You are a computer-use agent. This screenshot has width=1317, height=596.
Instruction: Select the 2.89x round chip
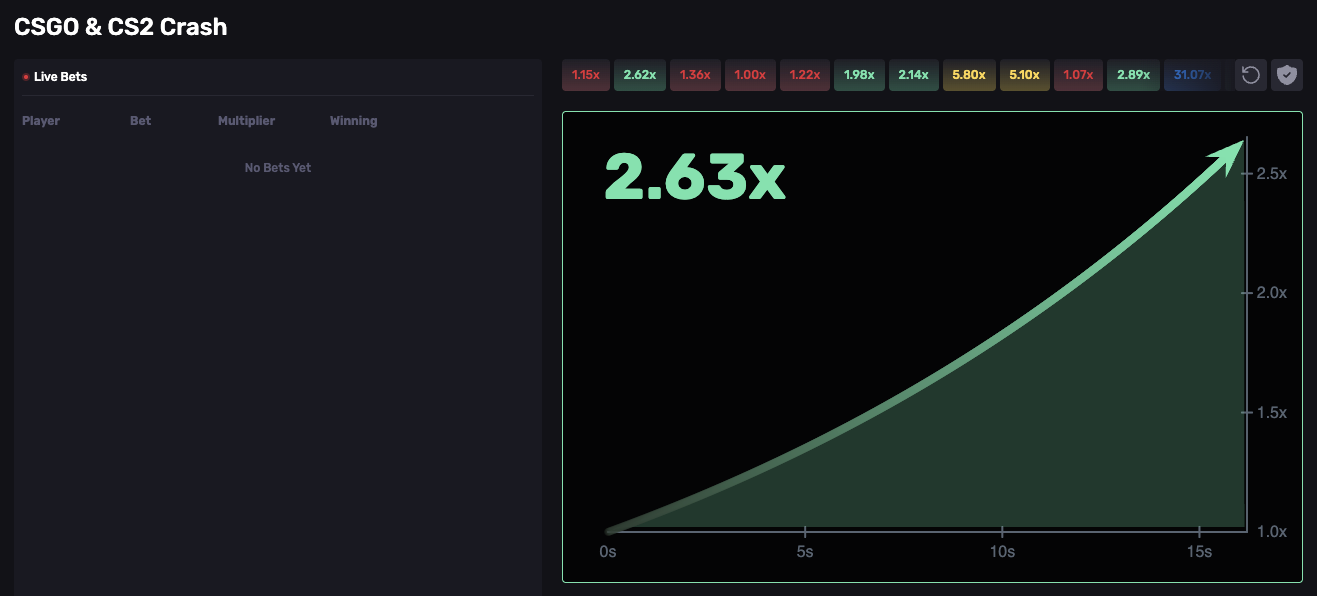point(1133,75)
